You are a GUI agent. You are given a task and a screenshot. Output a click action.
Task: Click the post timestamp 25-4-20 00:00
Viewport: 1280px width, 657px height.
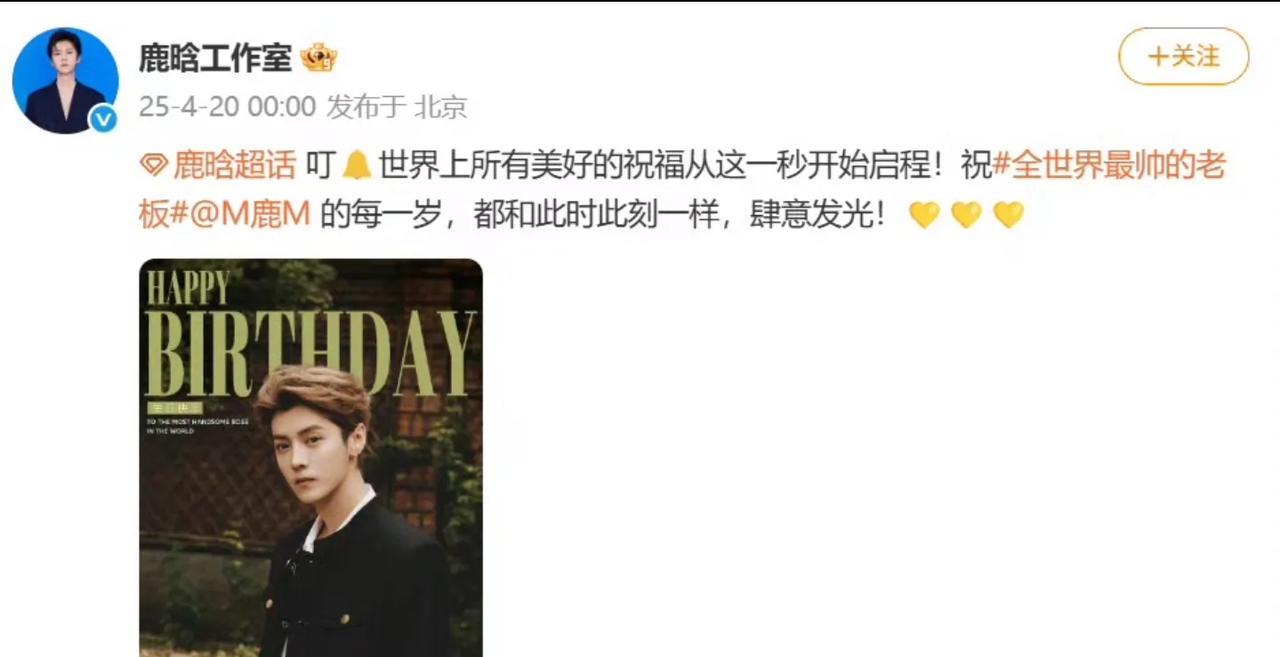[227, 107]
